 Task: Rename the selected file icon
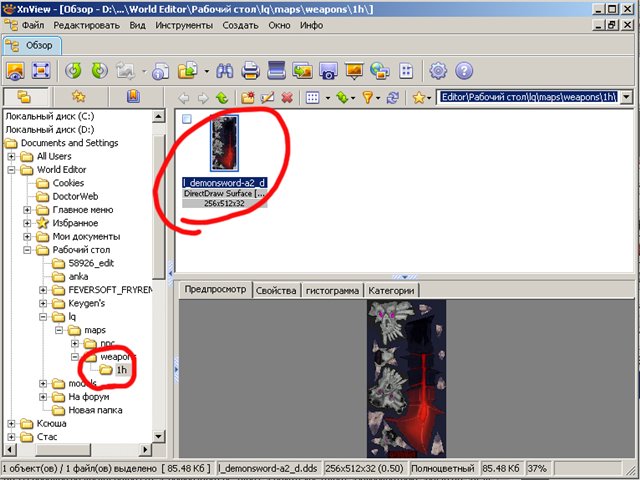coord(267,98)
